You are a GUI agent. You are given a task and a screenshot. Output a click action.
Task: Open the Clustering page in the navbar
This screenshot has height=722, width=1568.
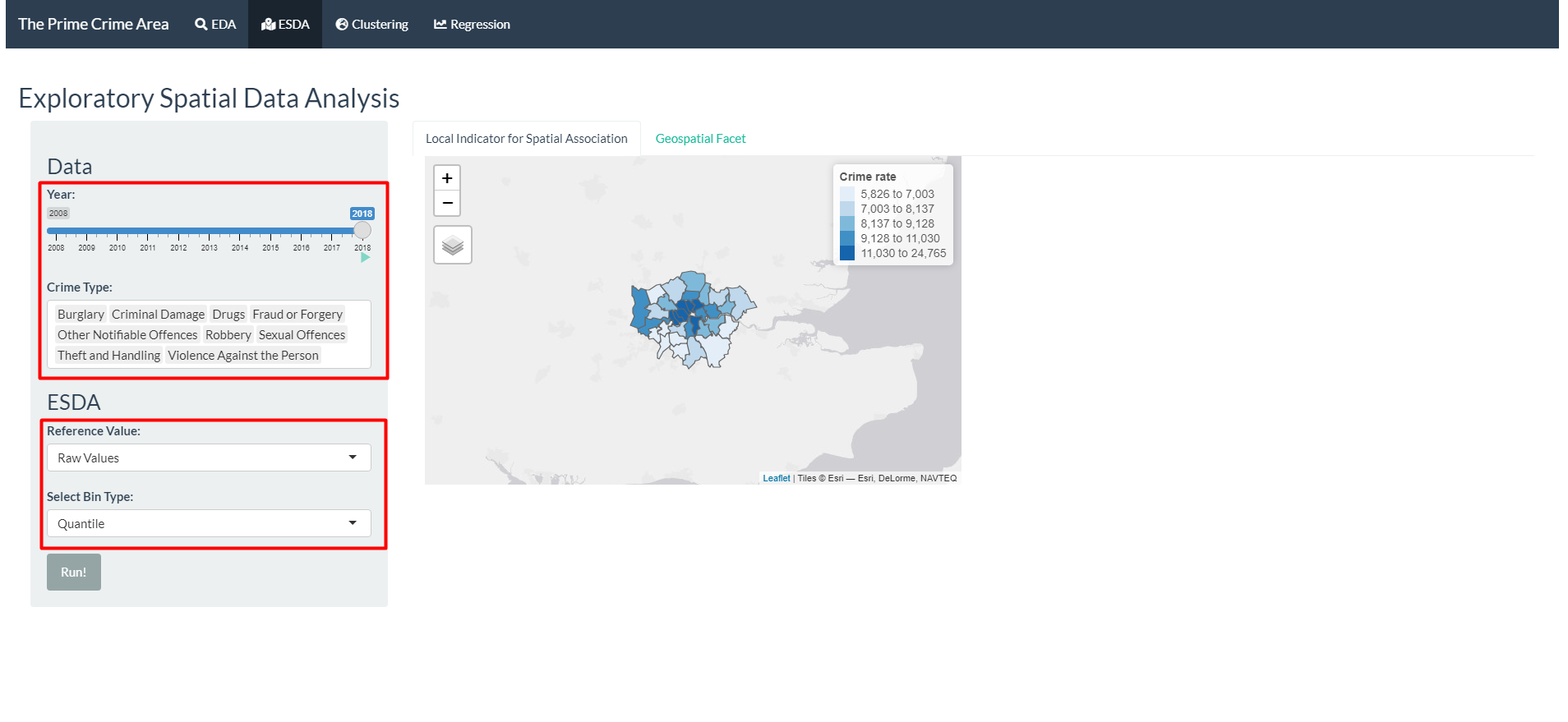[371, 25]
